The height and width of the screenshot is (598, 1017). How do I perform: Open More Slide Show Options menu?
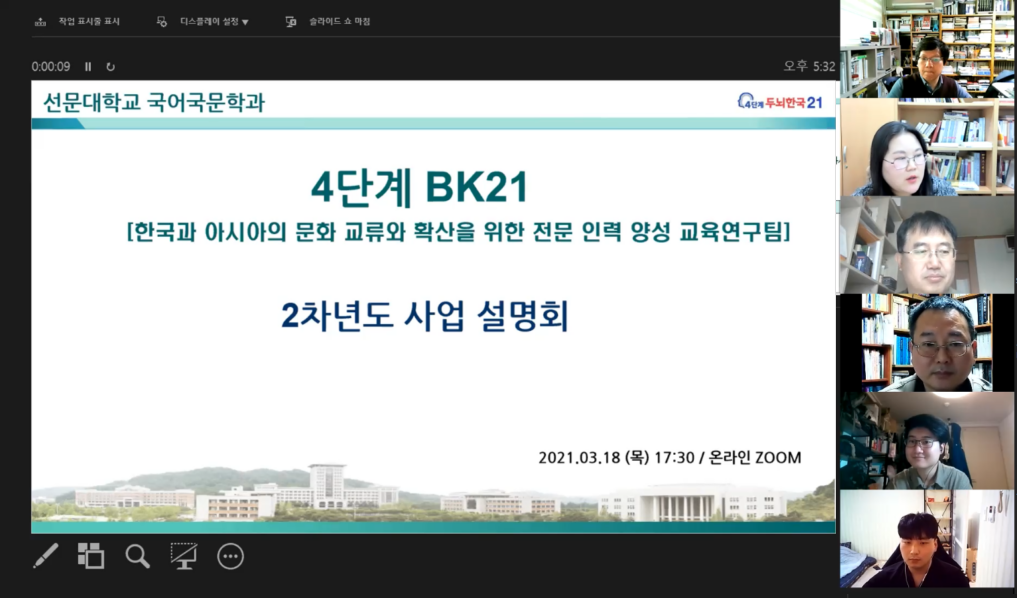(230, 556)
